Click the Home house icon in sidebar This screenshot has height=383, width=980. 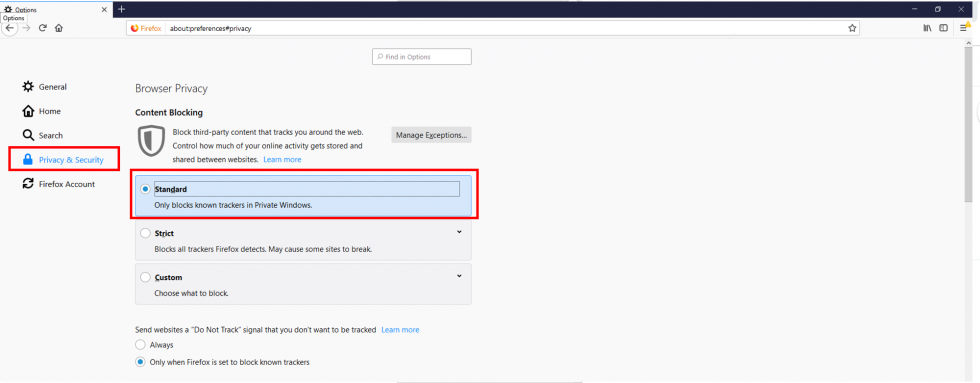point(28,111)
